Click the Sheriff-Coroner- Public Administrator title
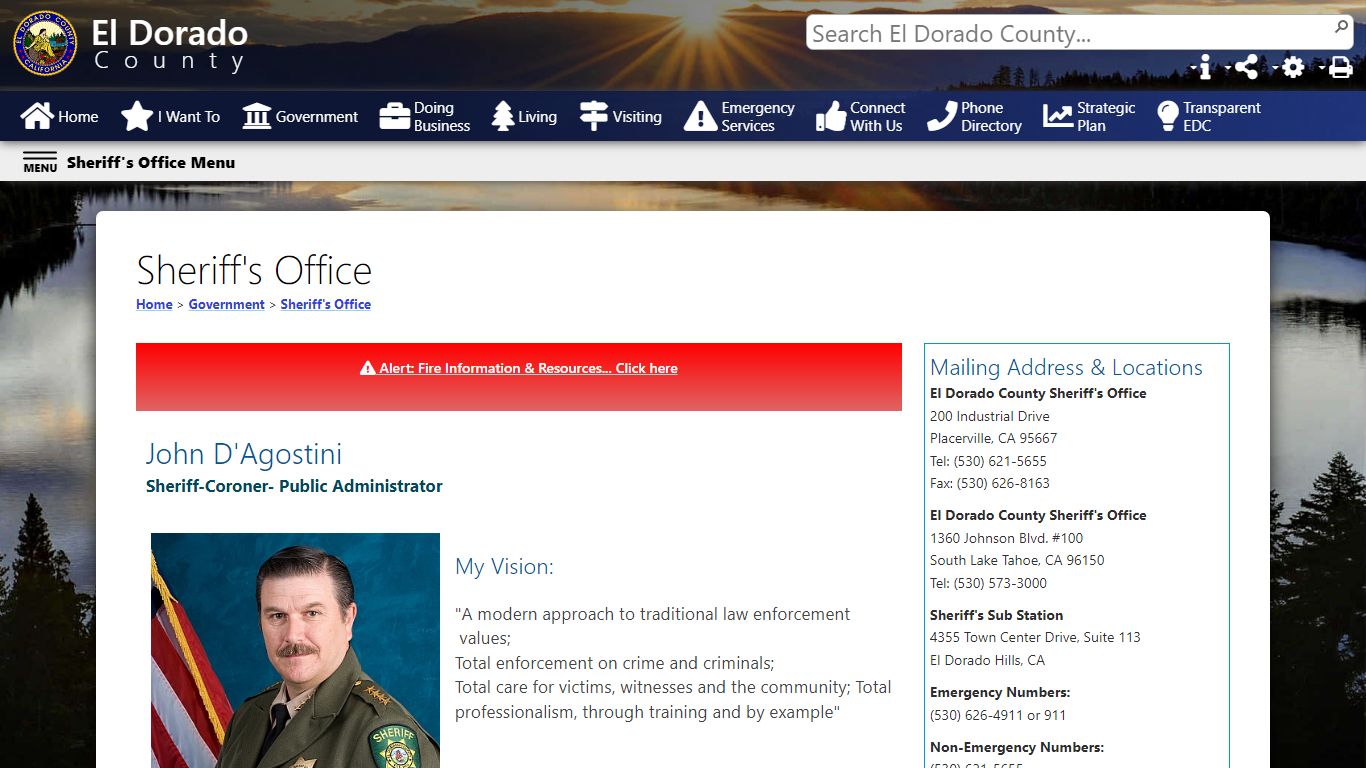 [x=294, y=486]
